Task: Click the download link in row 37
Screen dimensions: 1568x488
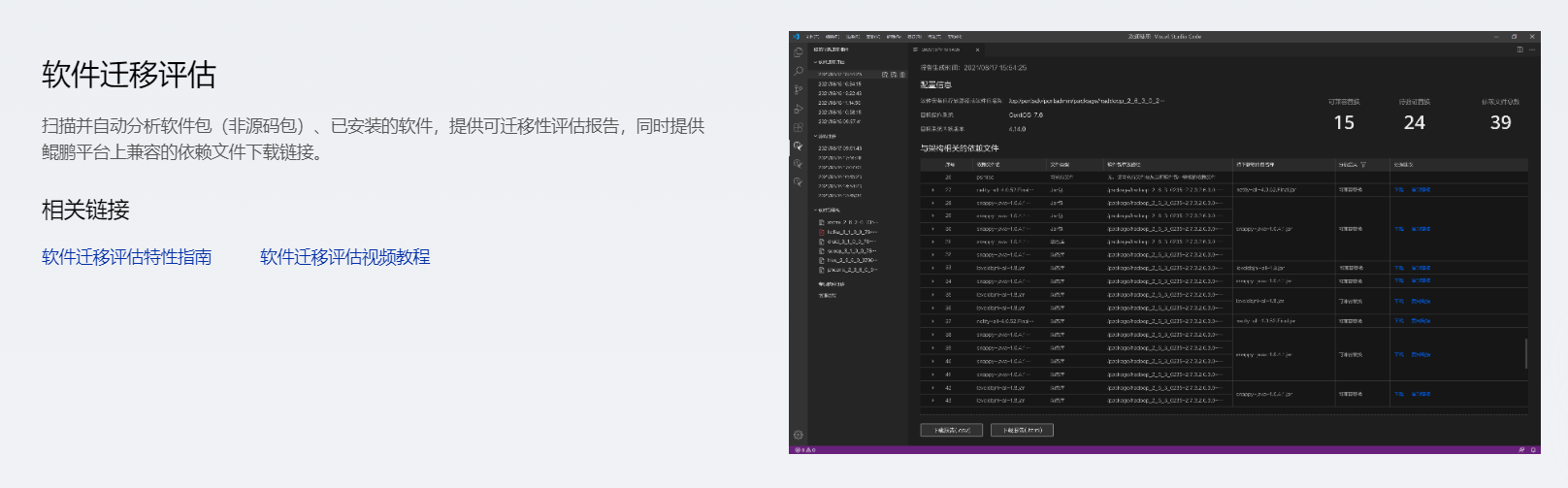Action: [x=1399, y=321]
